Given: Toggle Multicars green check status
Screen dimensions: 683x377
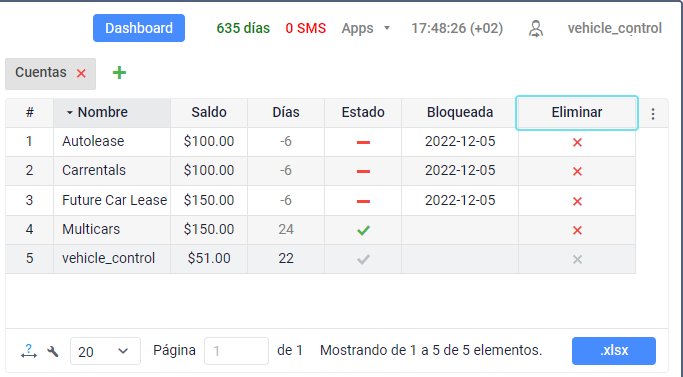Looking at the screenshot, I should 363,230.
